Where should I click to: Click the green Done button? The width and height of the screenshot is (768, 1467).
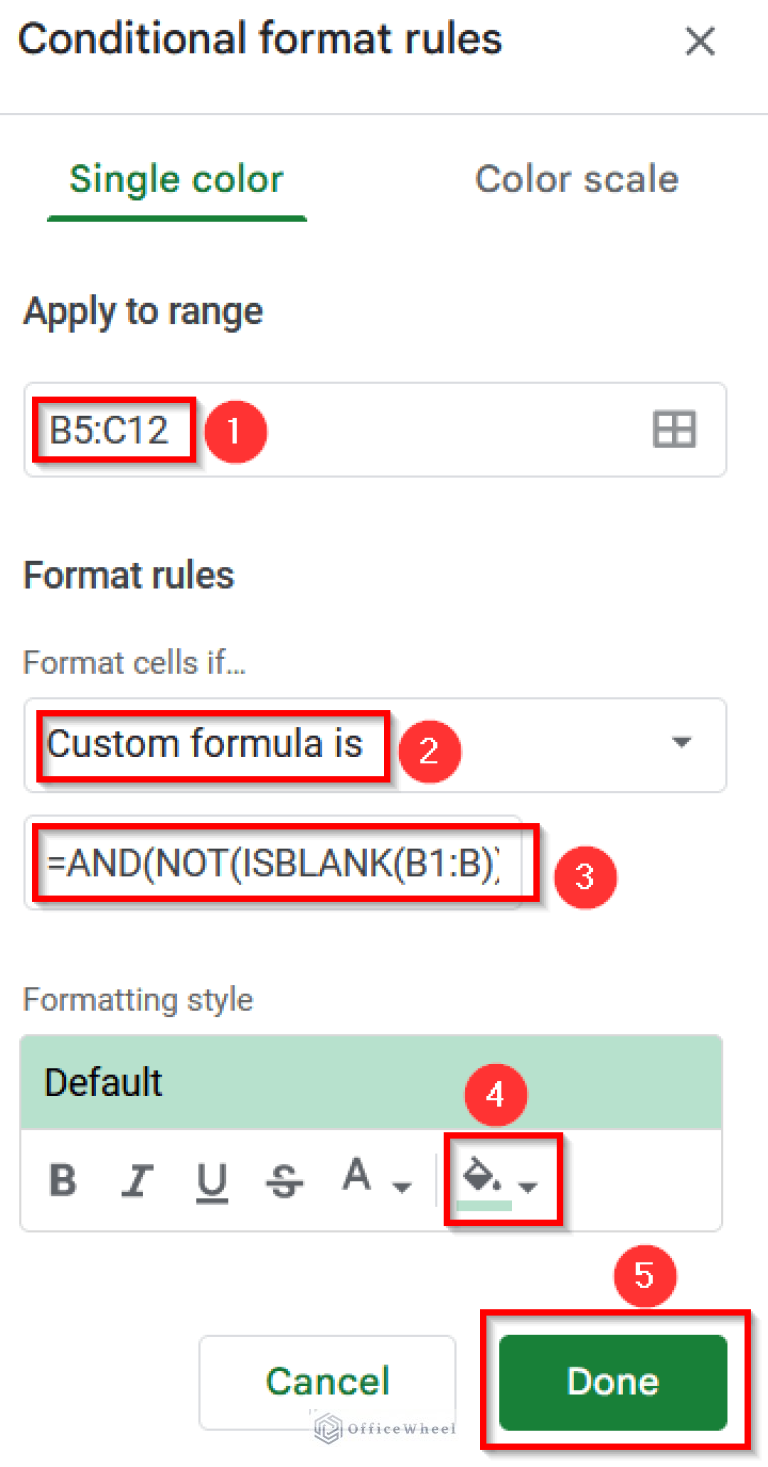point(612,1381)
